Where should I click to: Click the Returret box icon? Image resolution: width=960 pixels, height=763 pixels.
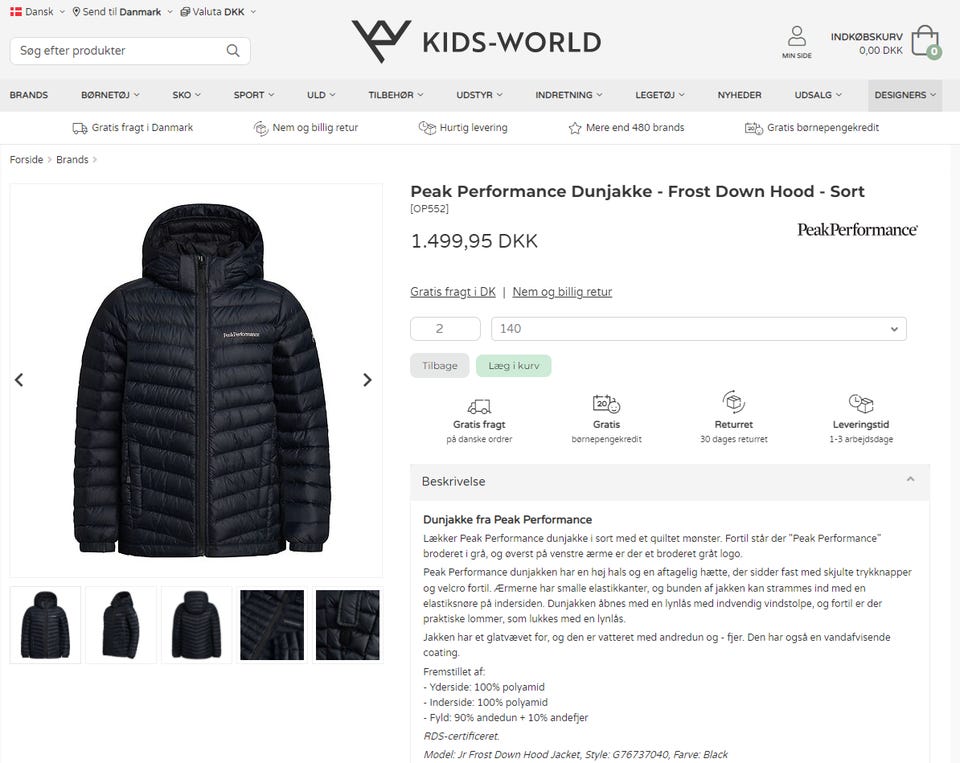734,402
